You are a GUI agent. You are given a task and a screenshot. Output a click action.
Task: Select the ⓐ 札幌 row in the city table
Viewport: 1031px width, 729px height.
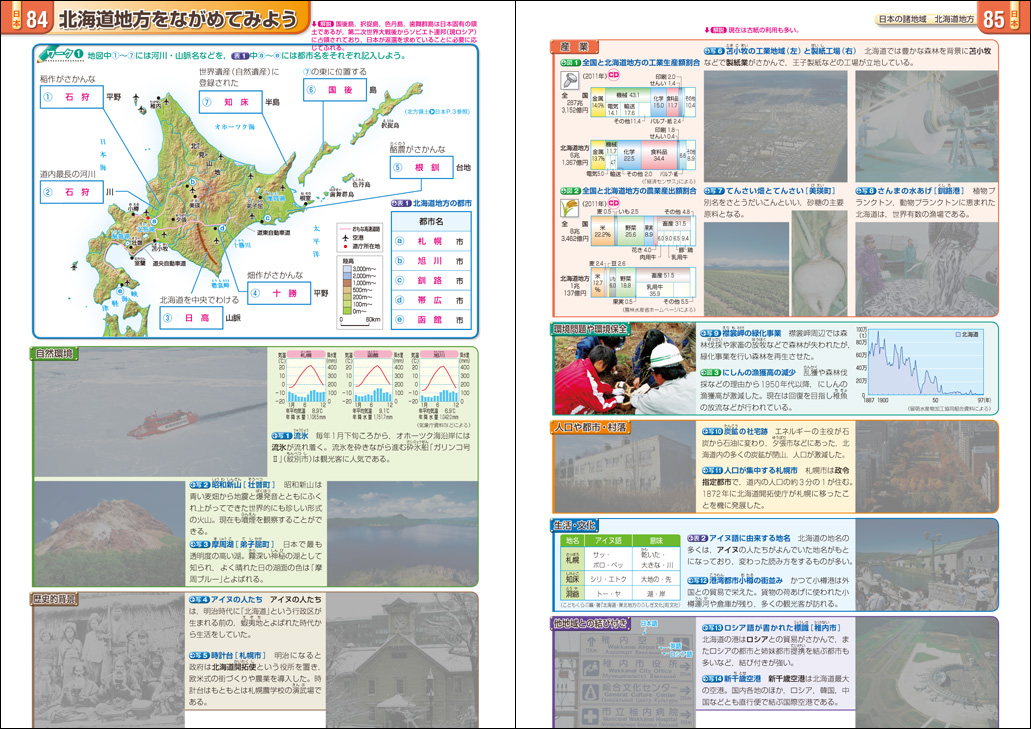[431, 241]
